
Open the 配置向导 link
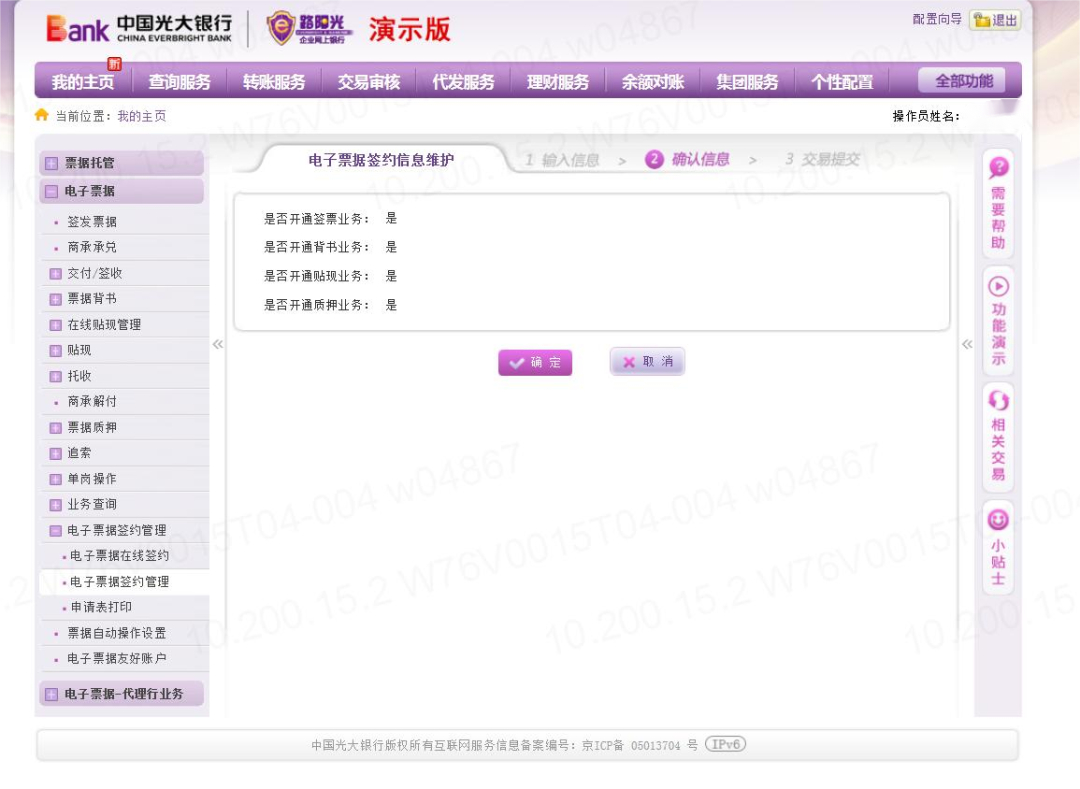coord(937,19)
